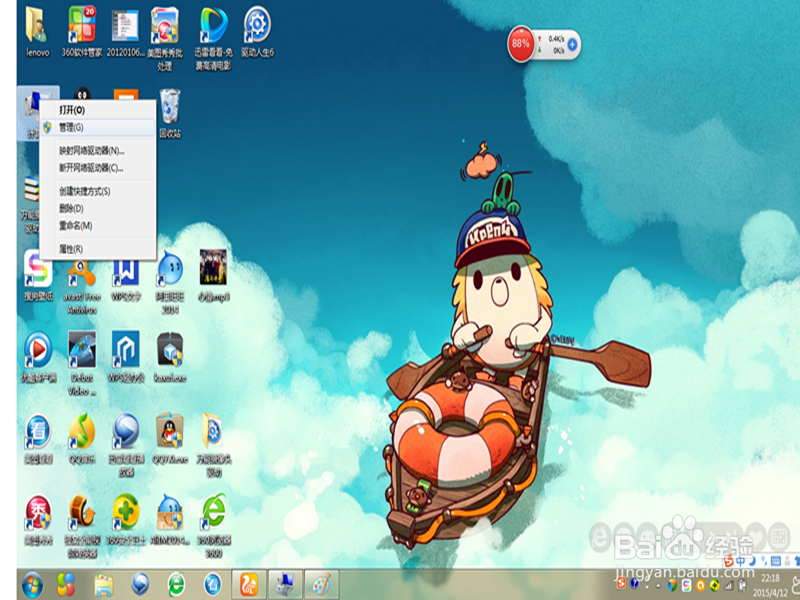Select the 阿里旺旺 2014 desktop icon
Screen dimensions: 800x600
[x=170, y=282]
